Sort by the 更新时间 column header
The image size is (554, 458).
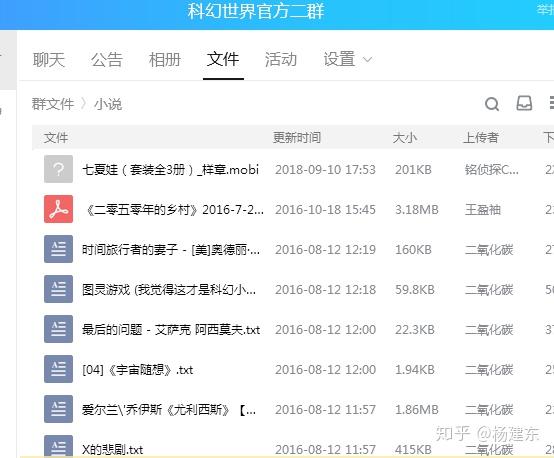tap(297, 137)
